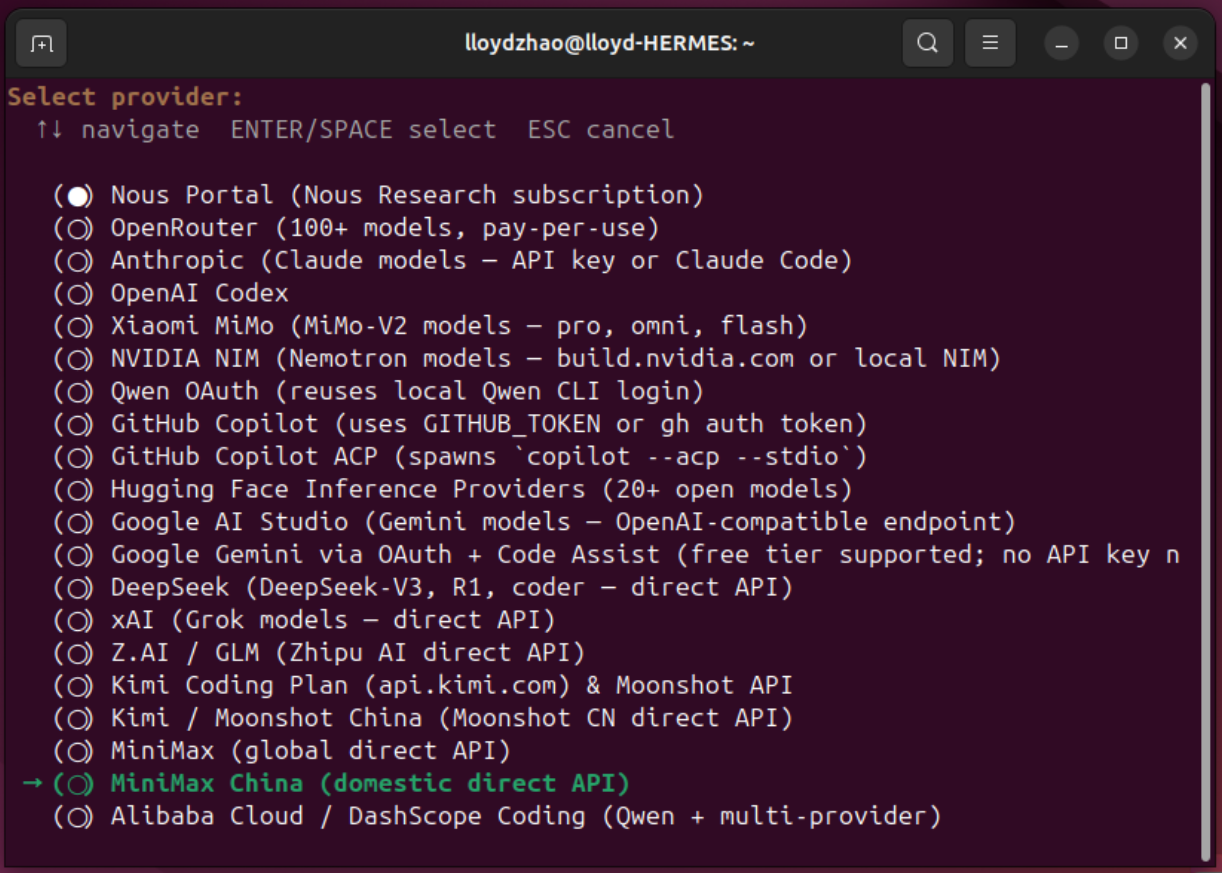Open a new terminal tab
This screenshot has height=873, width=1222.
click(x=41, y=44)
